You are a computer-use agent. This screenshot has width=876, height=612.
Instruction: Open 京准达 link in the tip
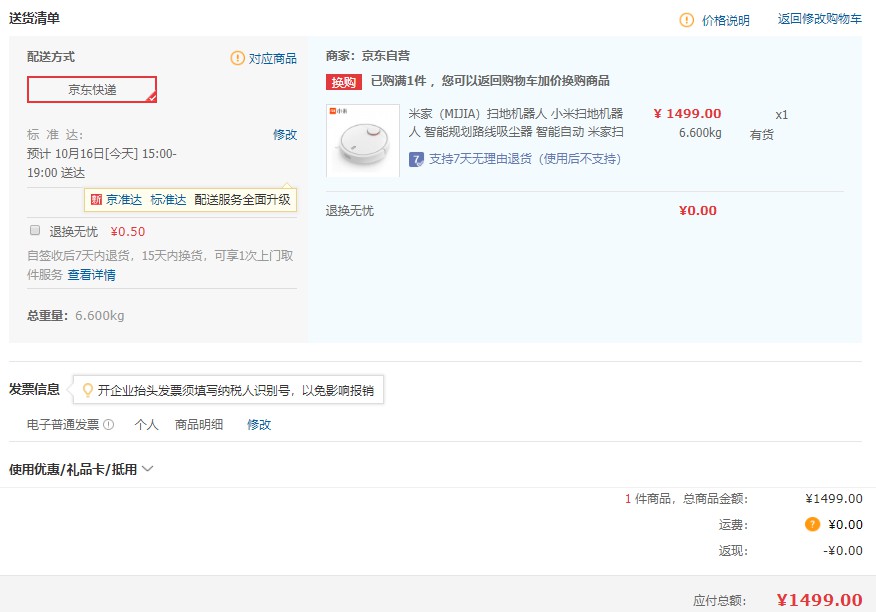pos(124,200)
